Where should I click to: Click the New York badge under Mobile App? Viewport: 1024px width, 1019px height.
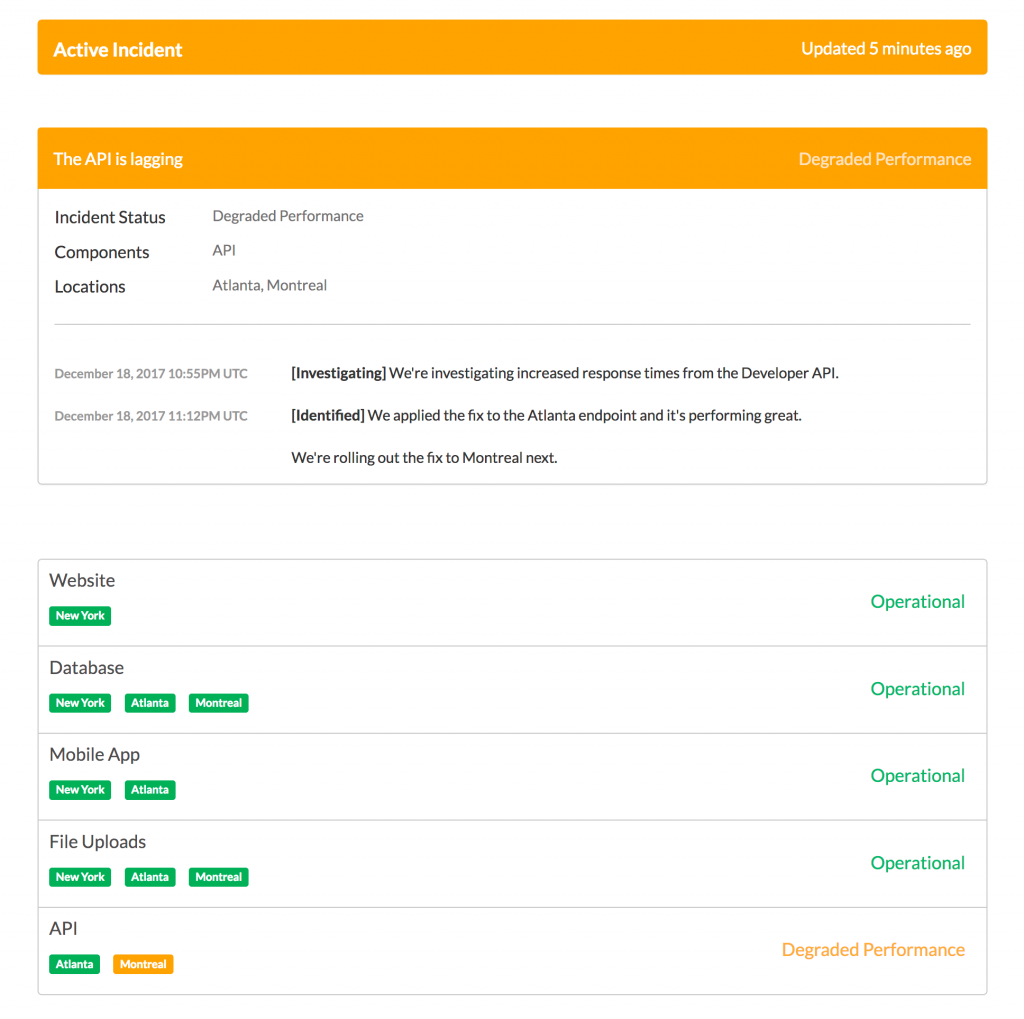coord(79,790)
